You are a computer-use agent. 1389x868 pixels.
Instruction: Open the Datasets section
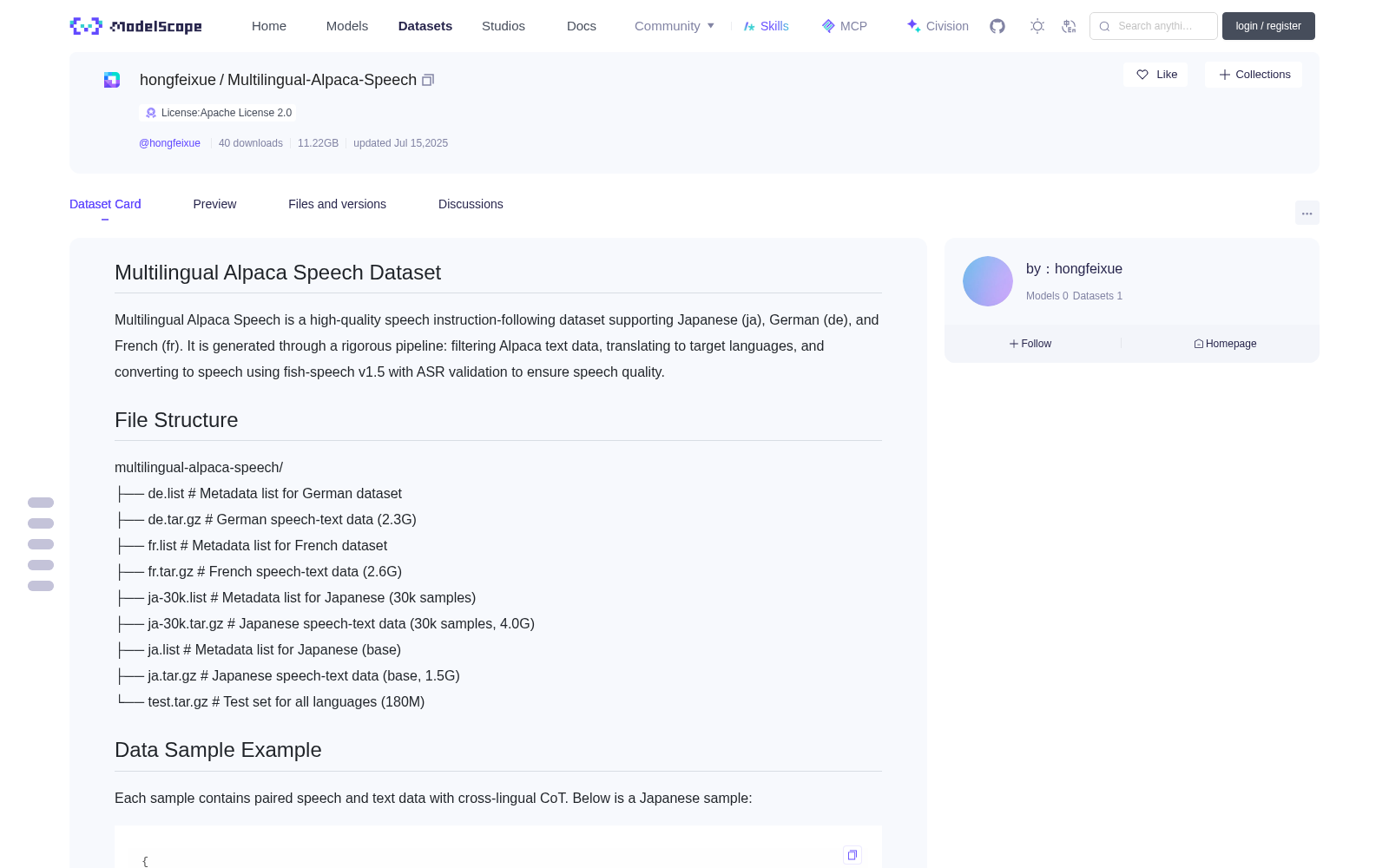tap(425, 26)
